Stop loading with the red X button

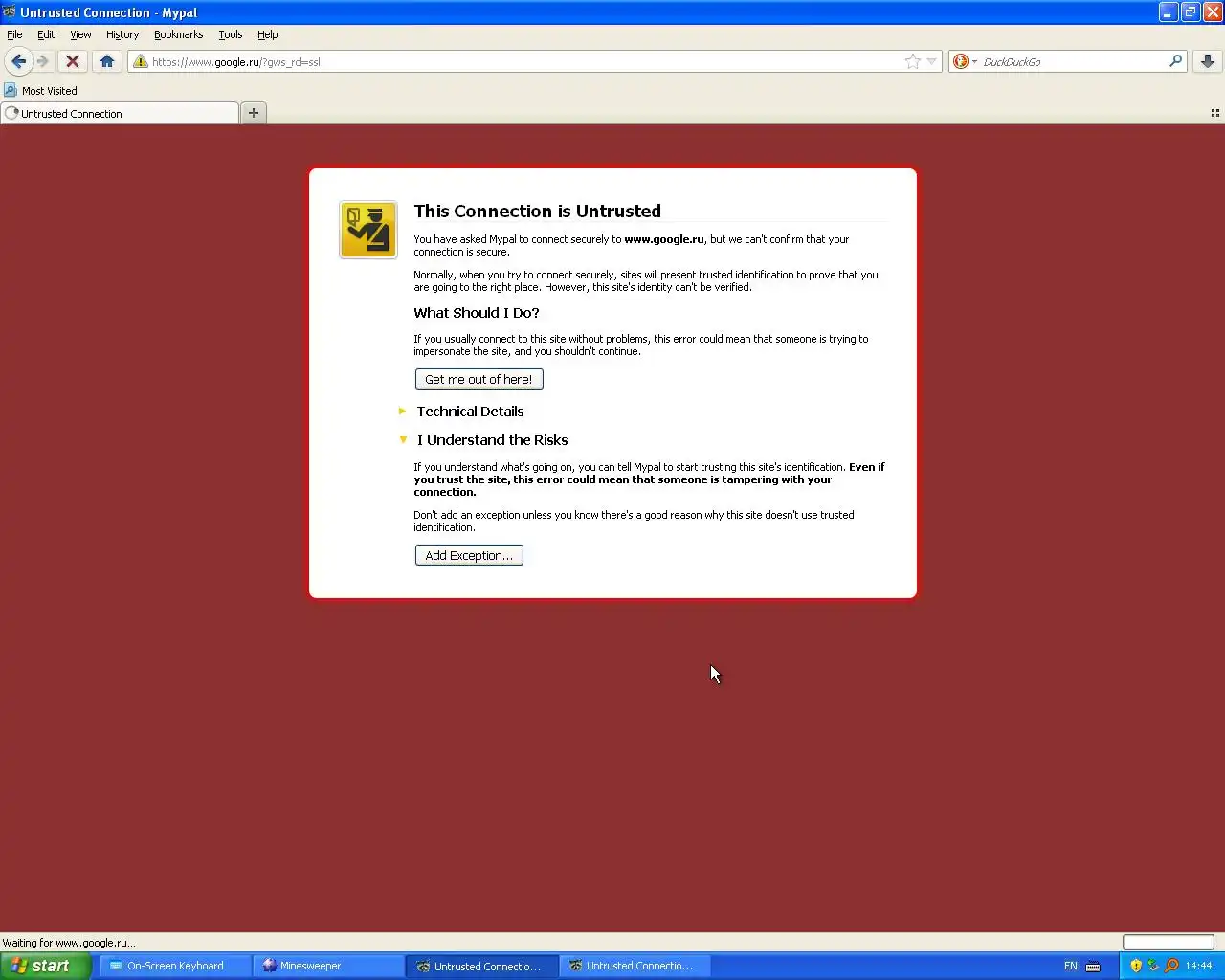click(72, 61)
